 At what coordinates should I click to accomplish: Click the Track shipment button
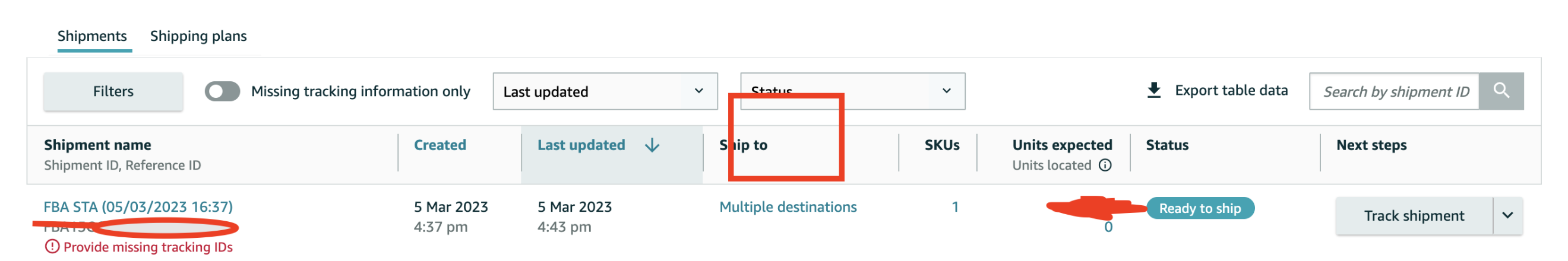pyautogui.click(x=1414, y=215)
